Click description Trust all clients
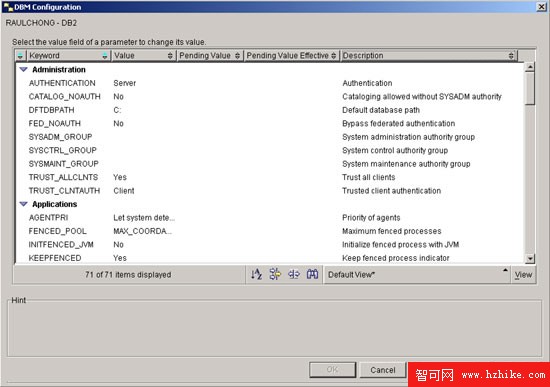Viewport: 550px width, 387px height. (x=369, y=177)
